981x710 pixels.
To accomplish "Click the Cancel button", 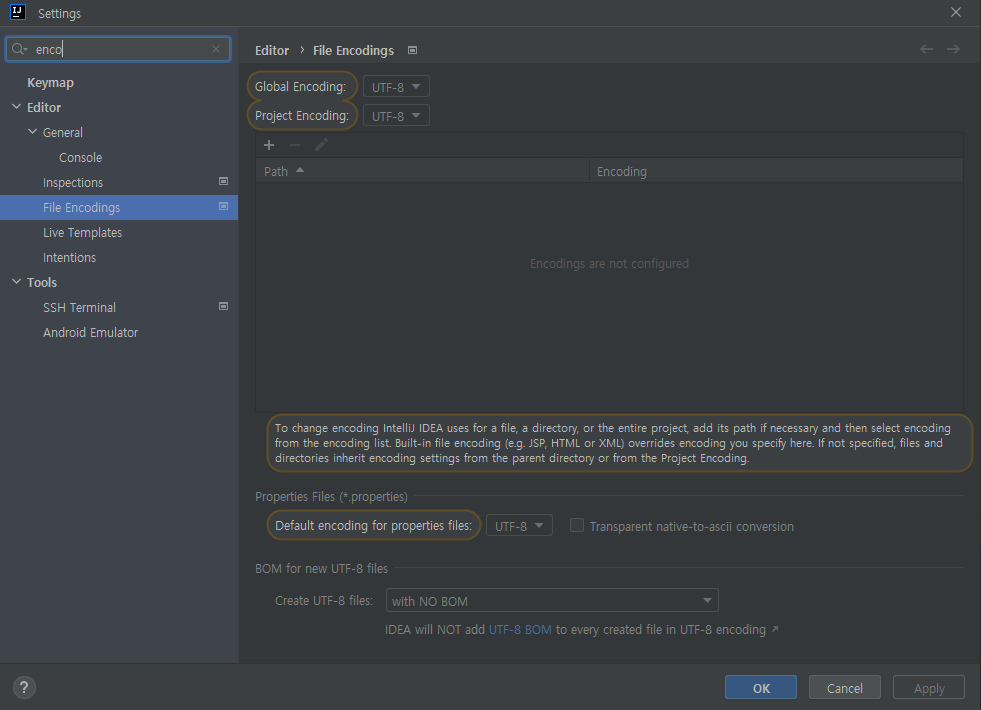I will tap(845, 687).
